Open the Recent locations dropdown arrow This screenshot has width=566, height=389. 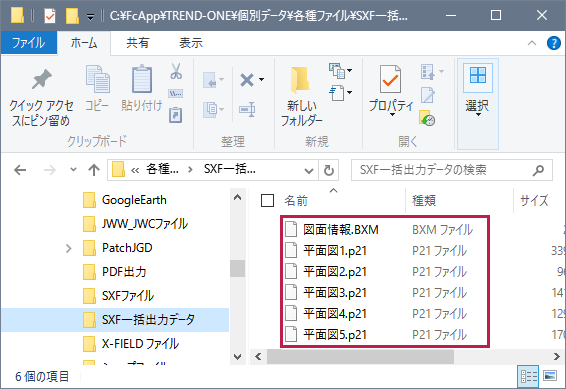[73, 170]
